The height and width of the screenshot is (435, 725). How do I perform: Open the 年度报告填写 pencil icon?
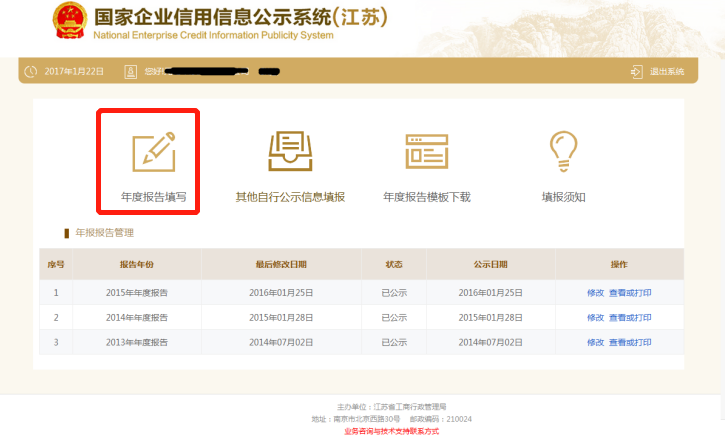(x=153, y=150)
